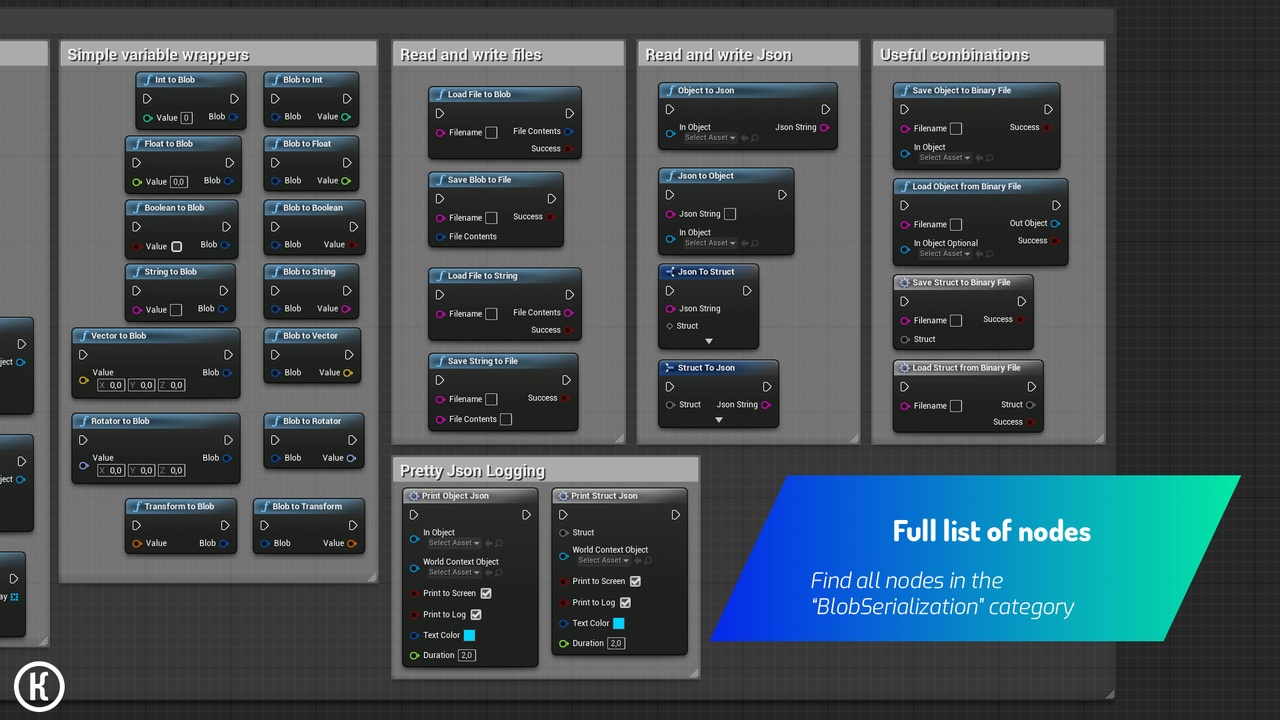This screenshot has width=1280, height=720.
Task: Click the Struct input pin on Json To Struct
Action: coord(670,326)
